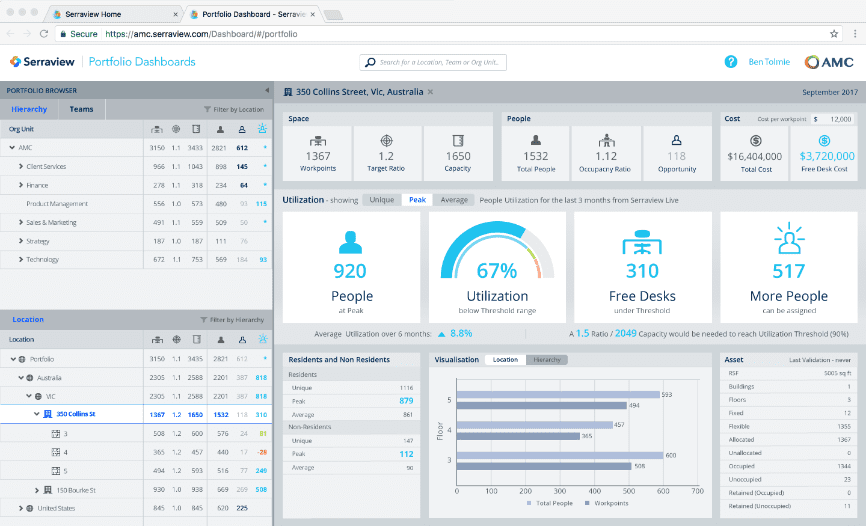The image size is (866, 526).
Task: Collapse the Portfolio Browser panel arrow
Action: coord(266,90)
